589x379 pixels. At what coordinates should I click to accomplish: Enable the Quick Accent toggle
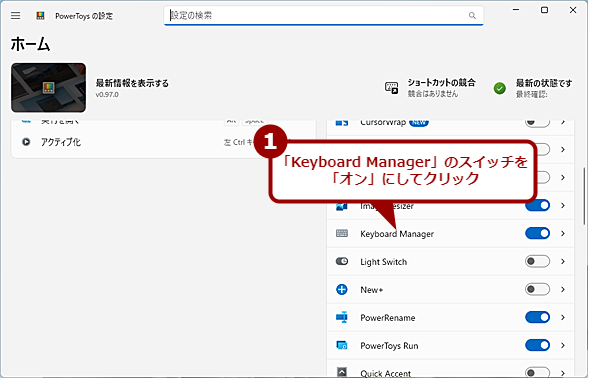(537, 373)
